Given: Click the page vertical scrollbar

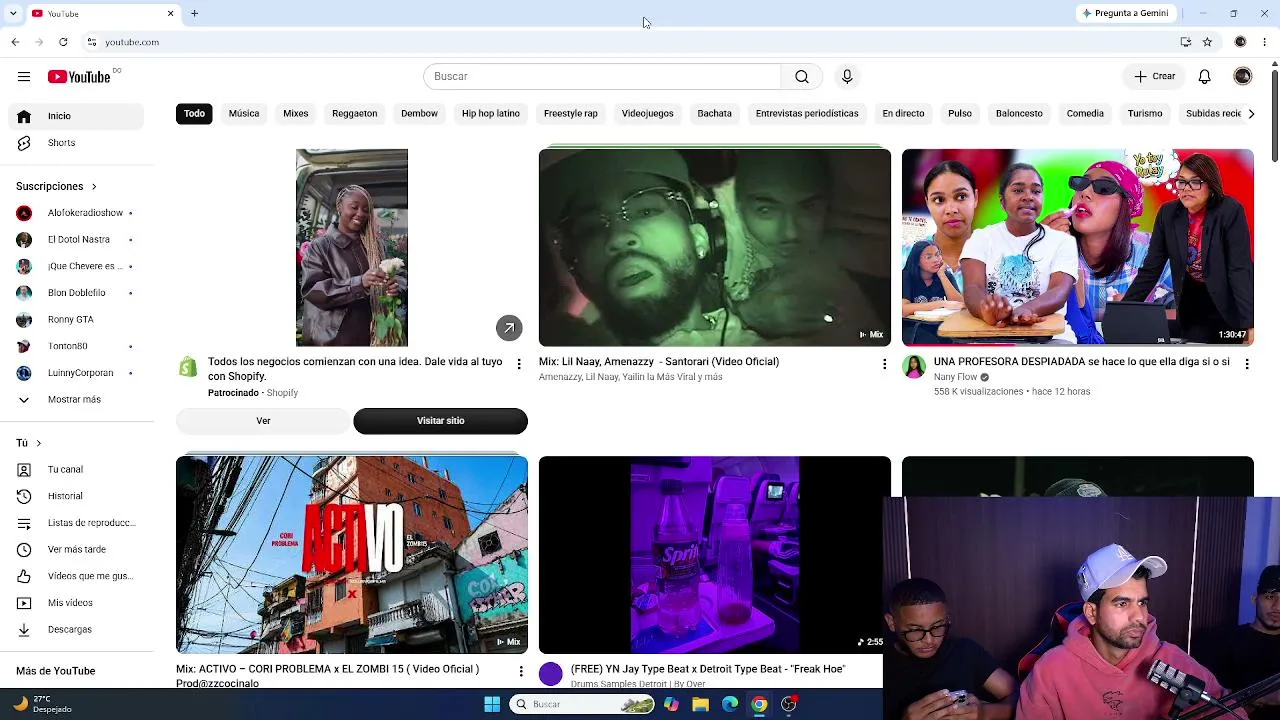Looking at the screenshot, I should click(1275, 115).
